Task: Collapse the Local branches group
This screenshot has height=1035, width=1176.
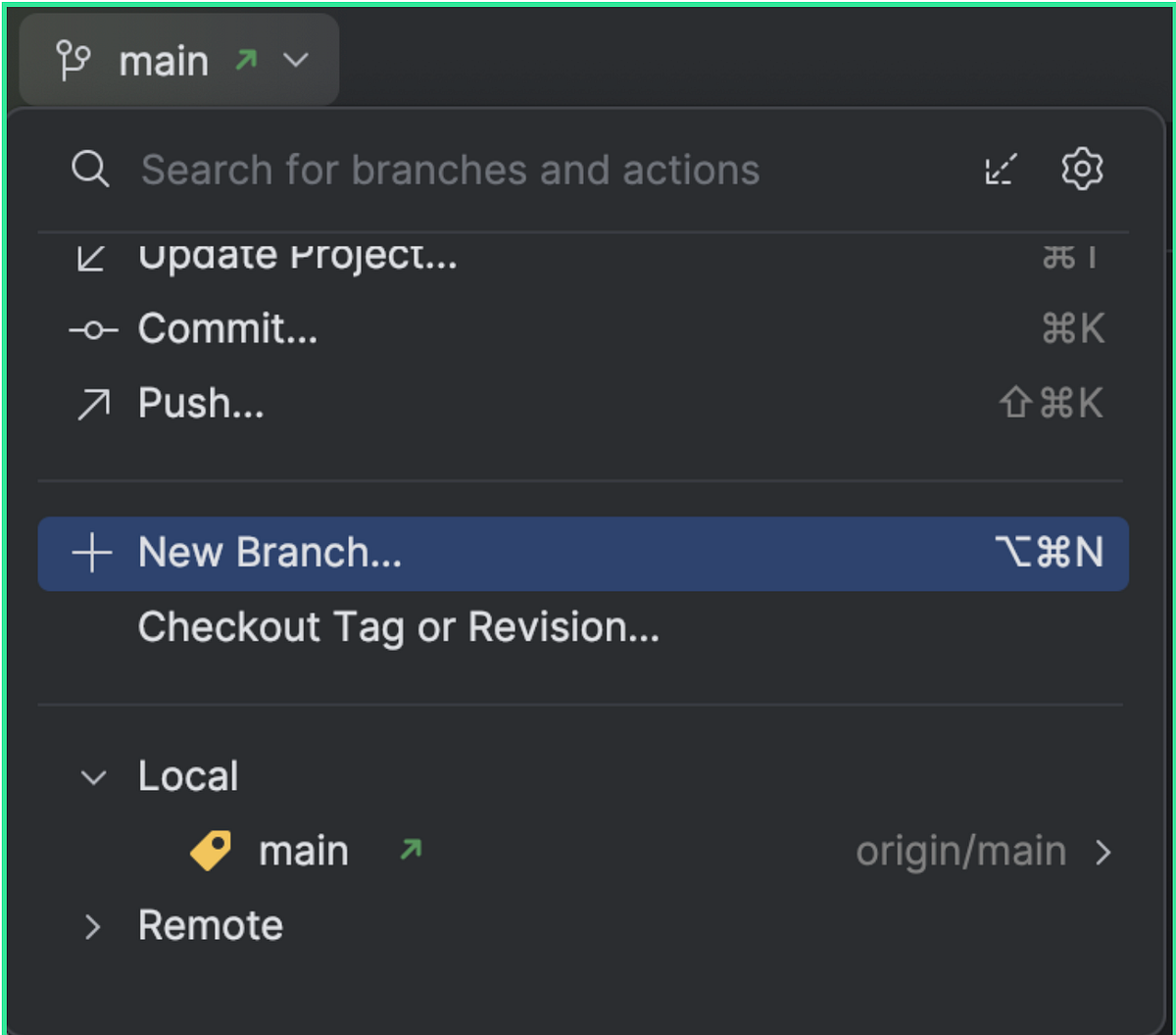Action: 93,778
